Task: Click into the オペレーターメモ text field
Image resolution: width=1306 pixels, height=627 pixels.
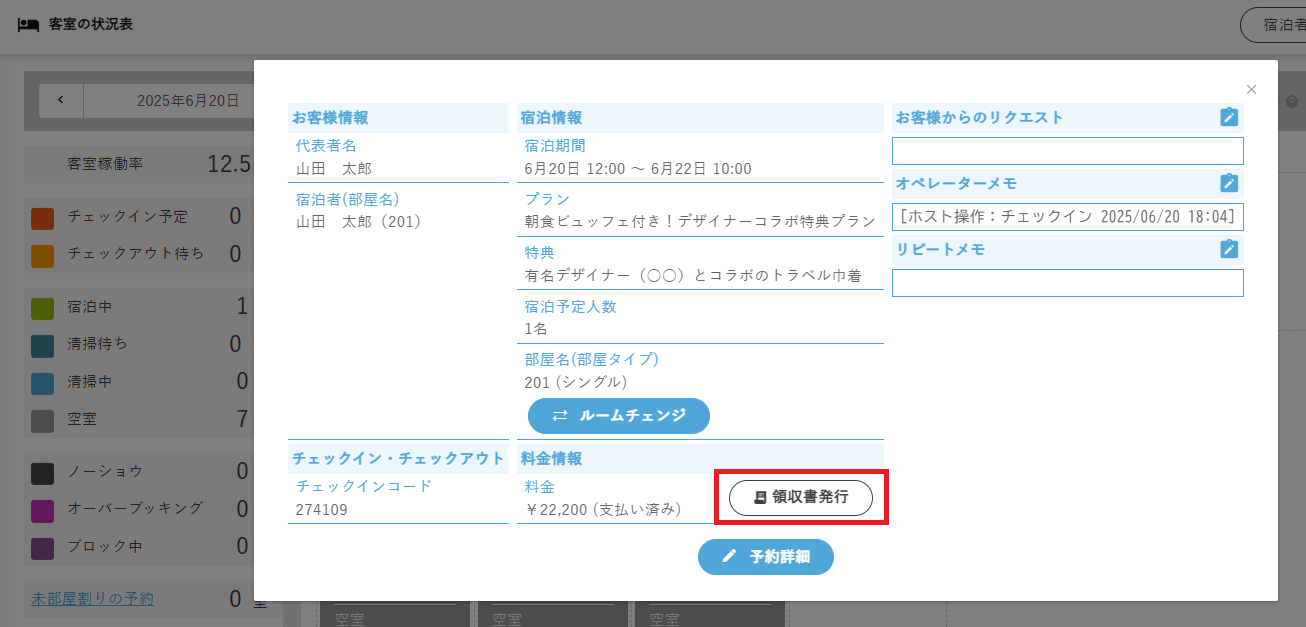Action: coord(1067,217)
